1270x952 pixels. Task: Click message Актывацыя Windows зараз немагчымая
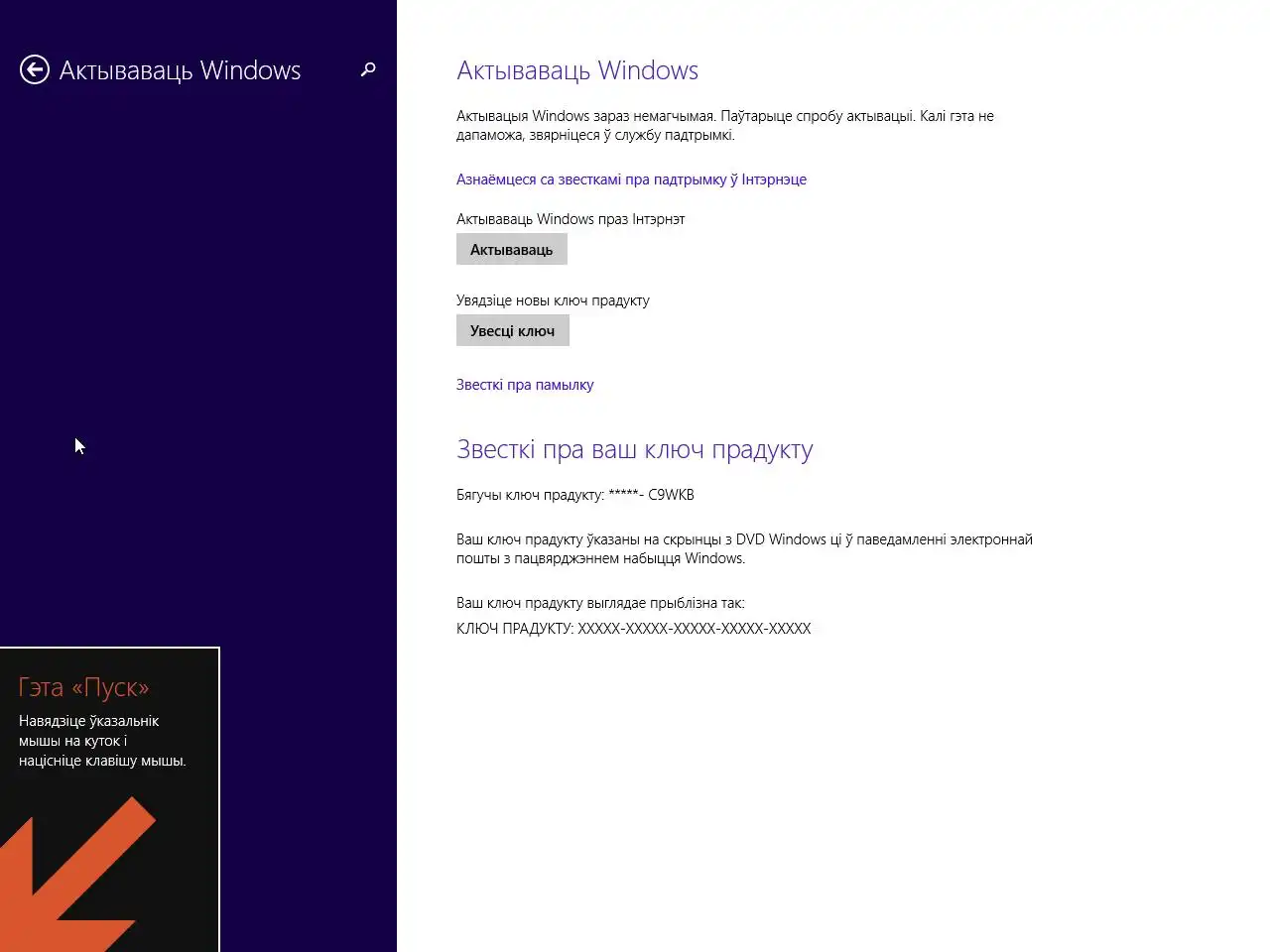click(x=725, y=125)
